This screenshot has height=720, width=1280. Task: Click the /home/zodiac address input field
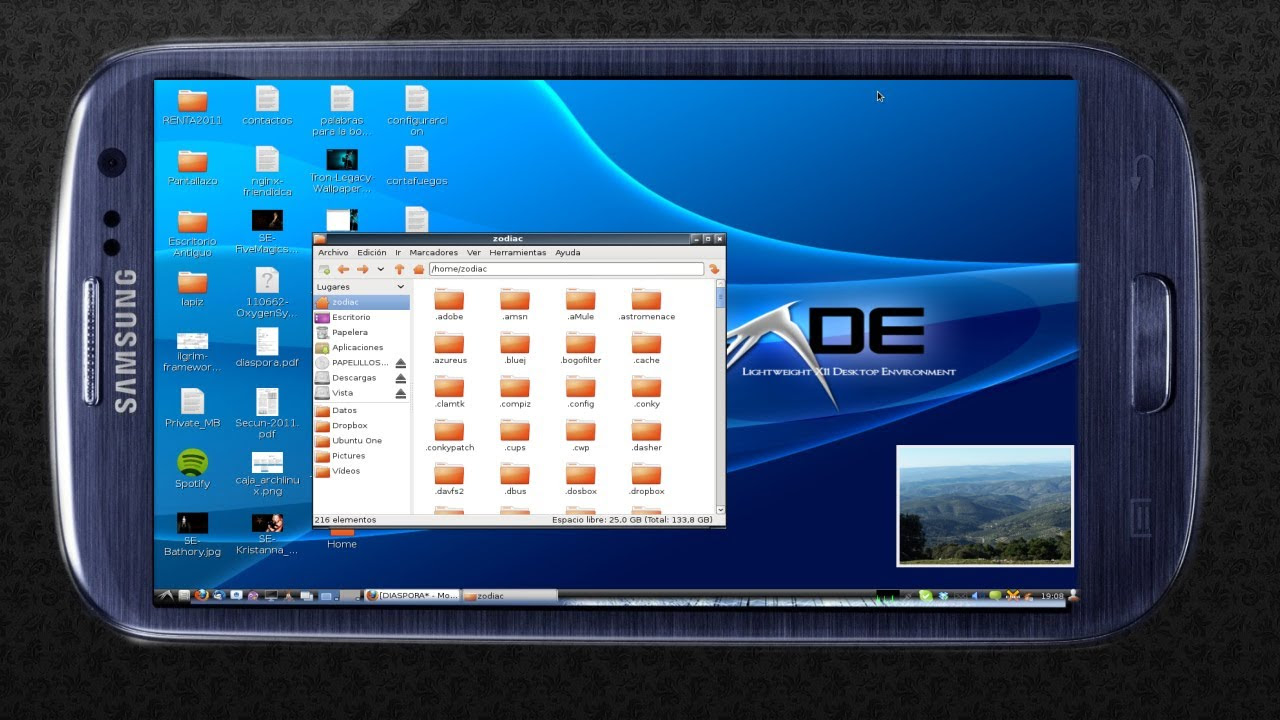(x=560, y=268)
